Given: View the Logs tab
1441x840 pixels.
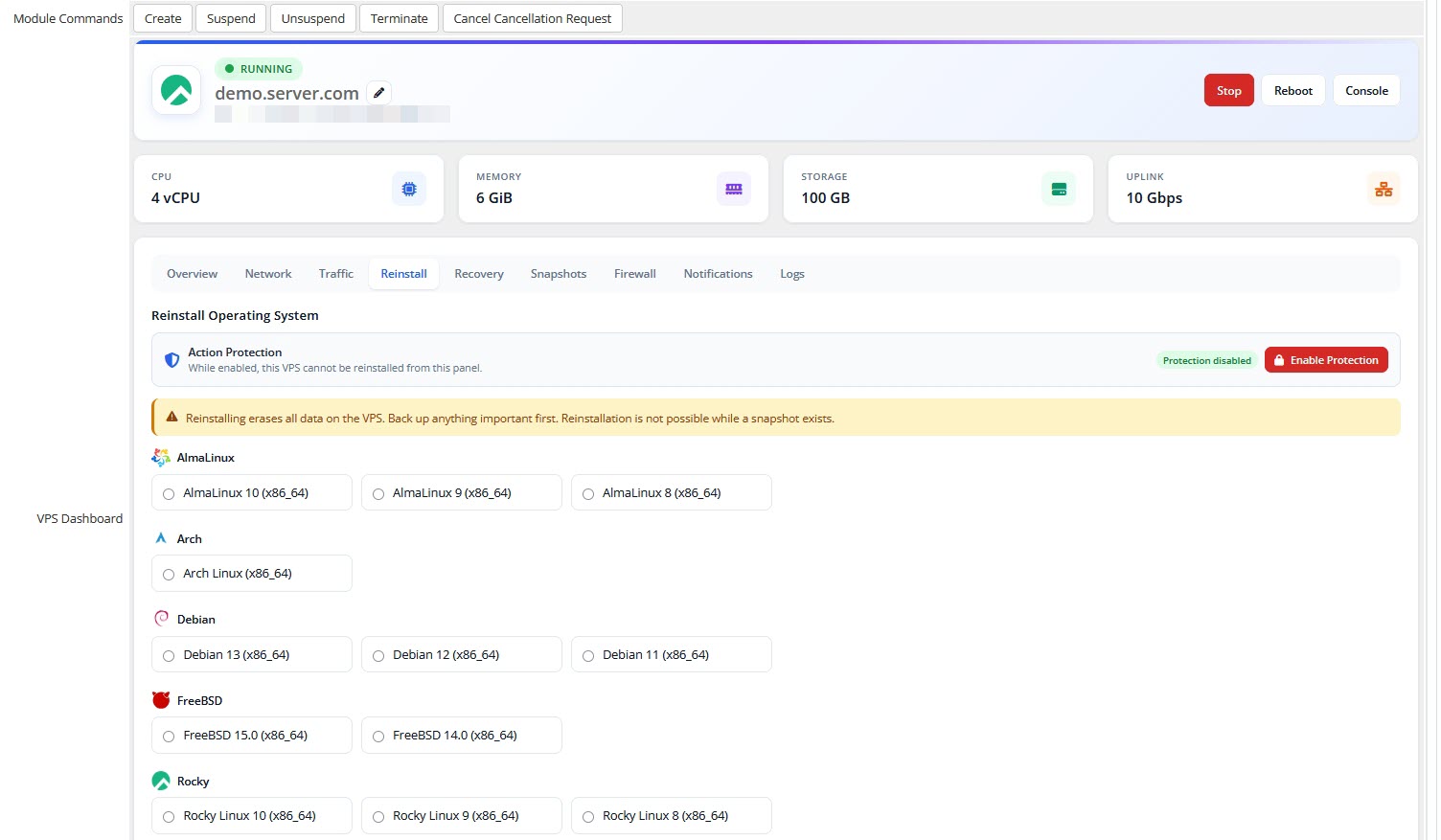Looking at the screenshot, I should 792,274.
